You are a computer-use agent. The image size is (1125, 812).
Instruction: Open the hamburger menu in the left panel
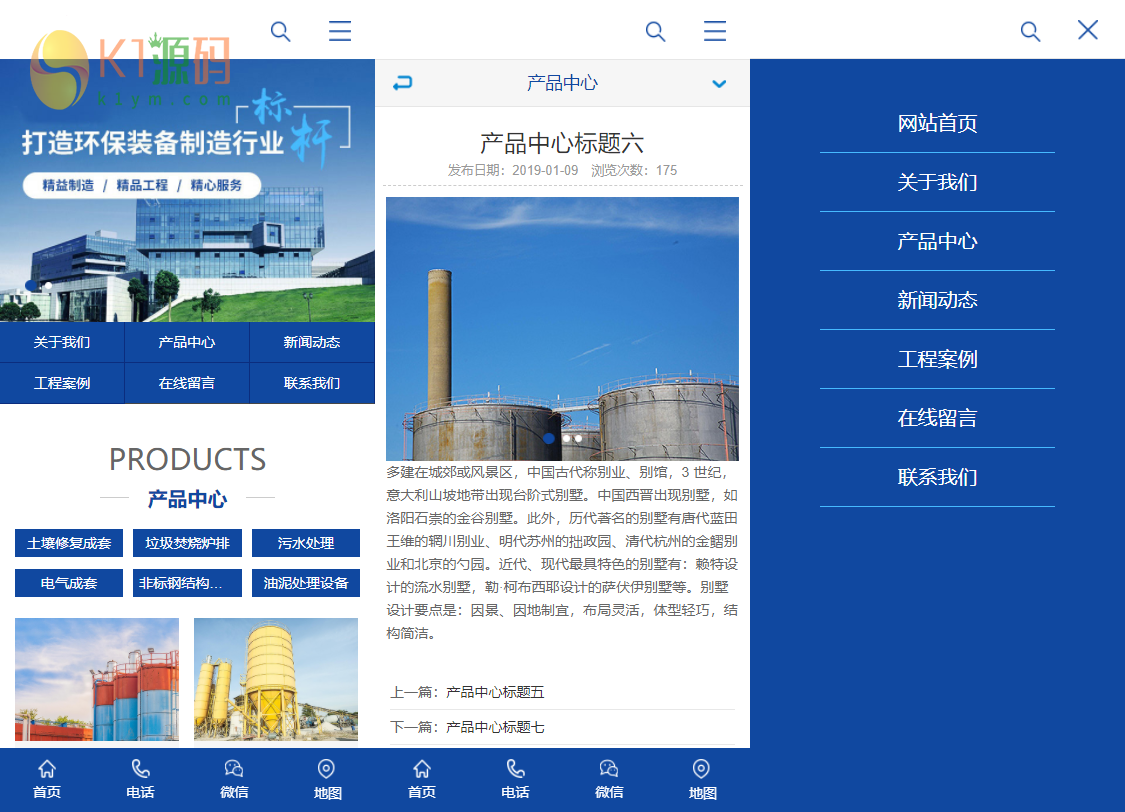point(340,32)
